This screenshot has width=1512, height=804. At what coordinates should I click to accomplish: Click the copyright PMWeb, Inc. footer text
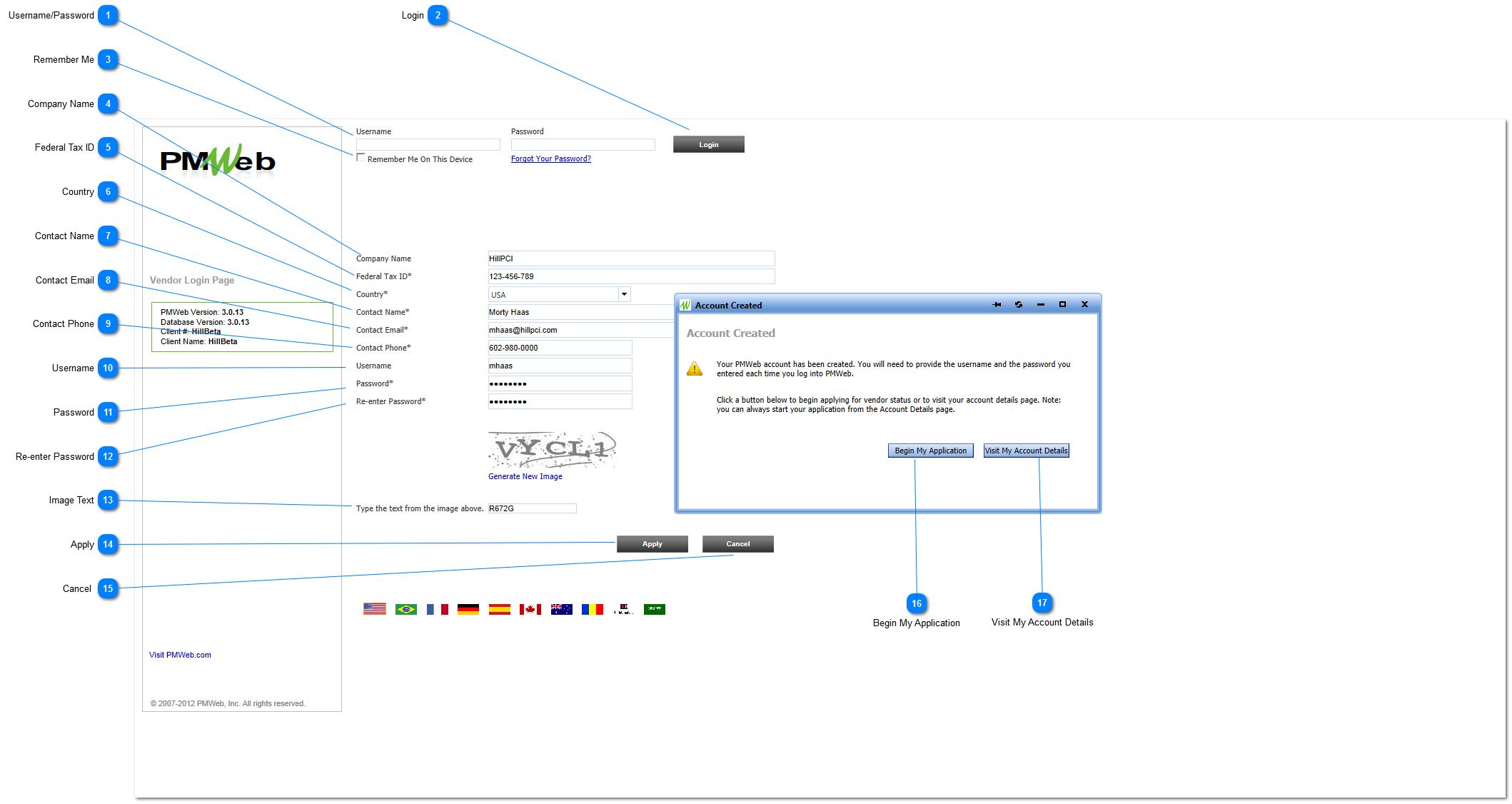click(x=228, y=703)
